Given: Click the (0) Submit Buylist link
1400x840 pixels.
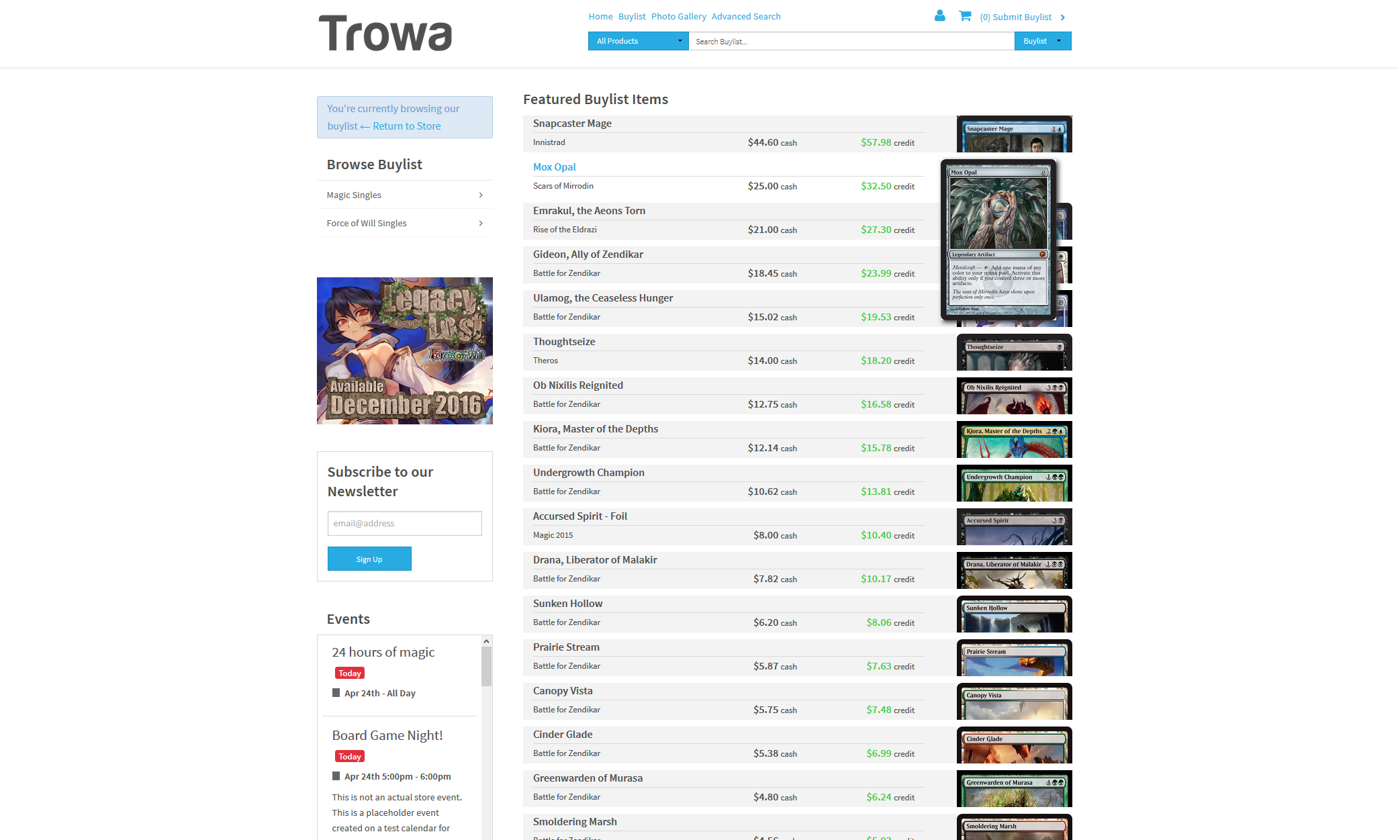Looking at the screenshot, I should coord(1015,17).
